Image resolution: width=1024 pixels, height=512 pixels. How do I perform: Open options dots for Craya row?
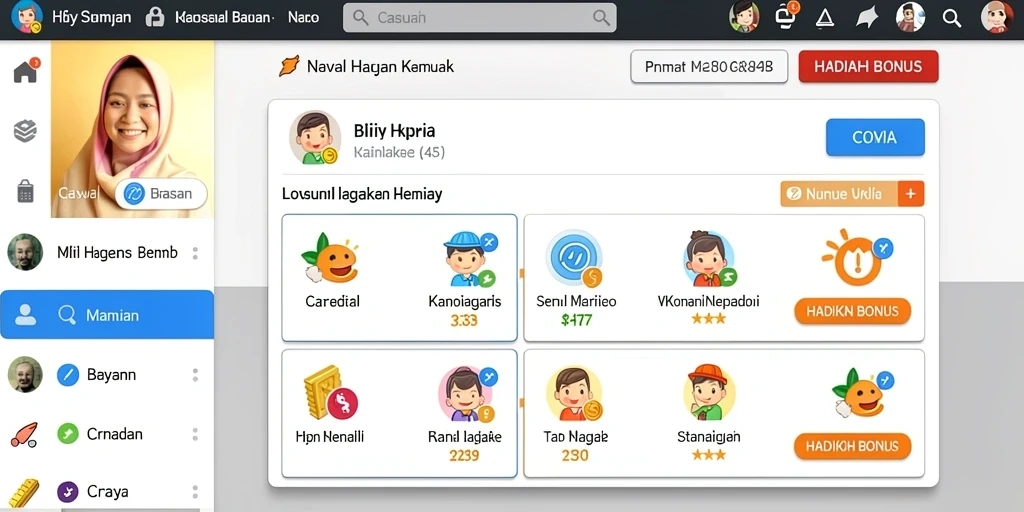(x=195, y=492)
